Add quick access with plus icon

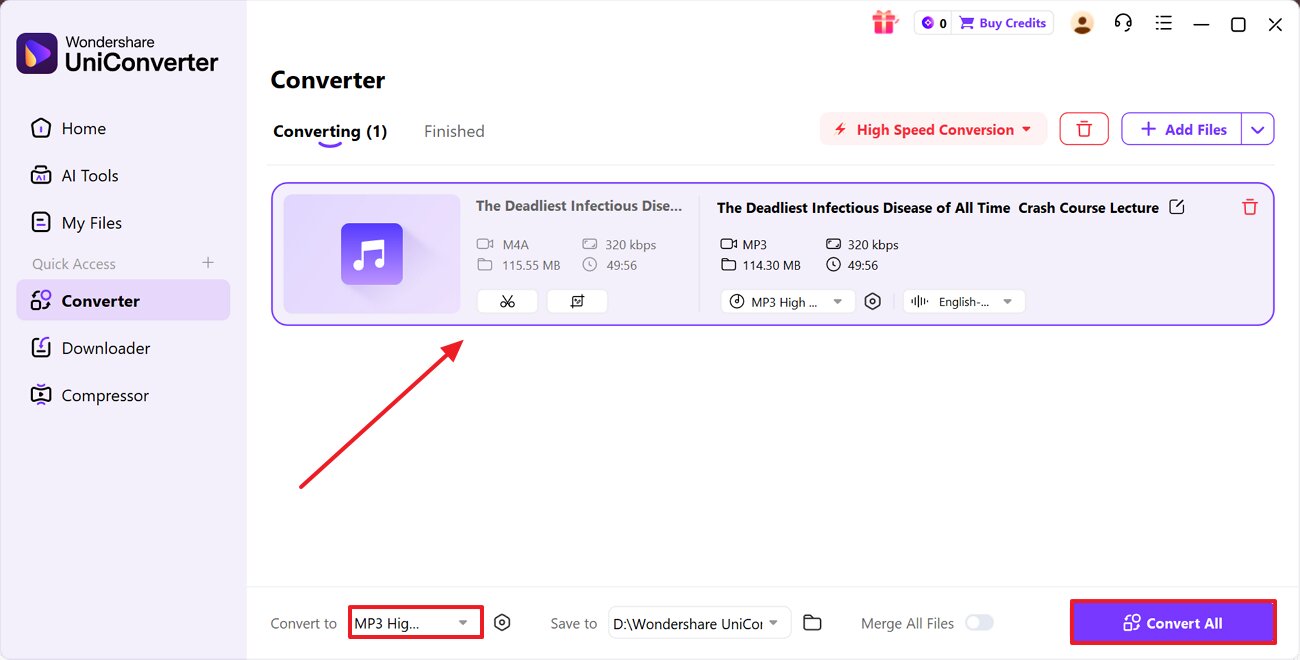(208, 263)
